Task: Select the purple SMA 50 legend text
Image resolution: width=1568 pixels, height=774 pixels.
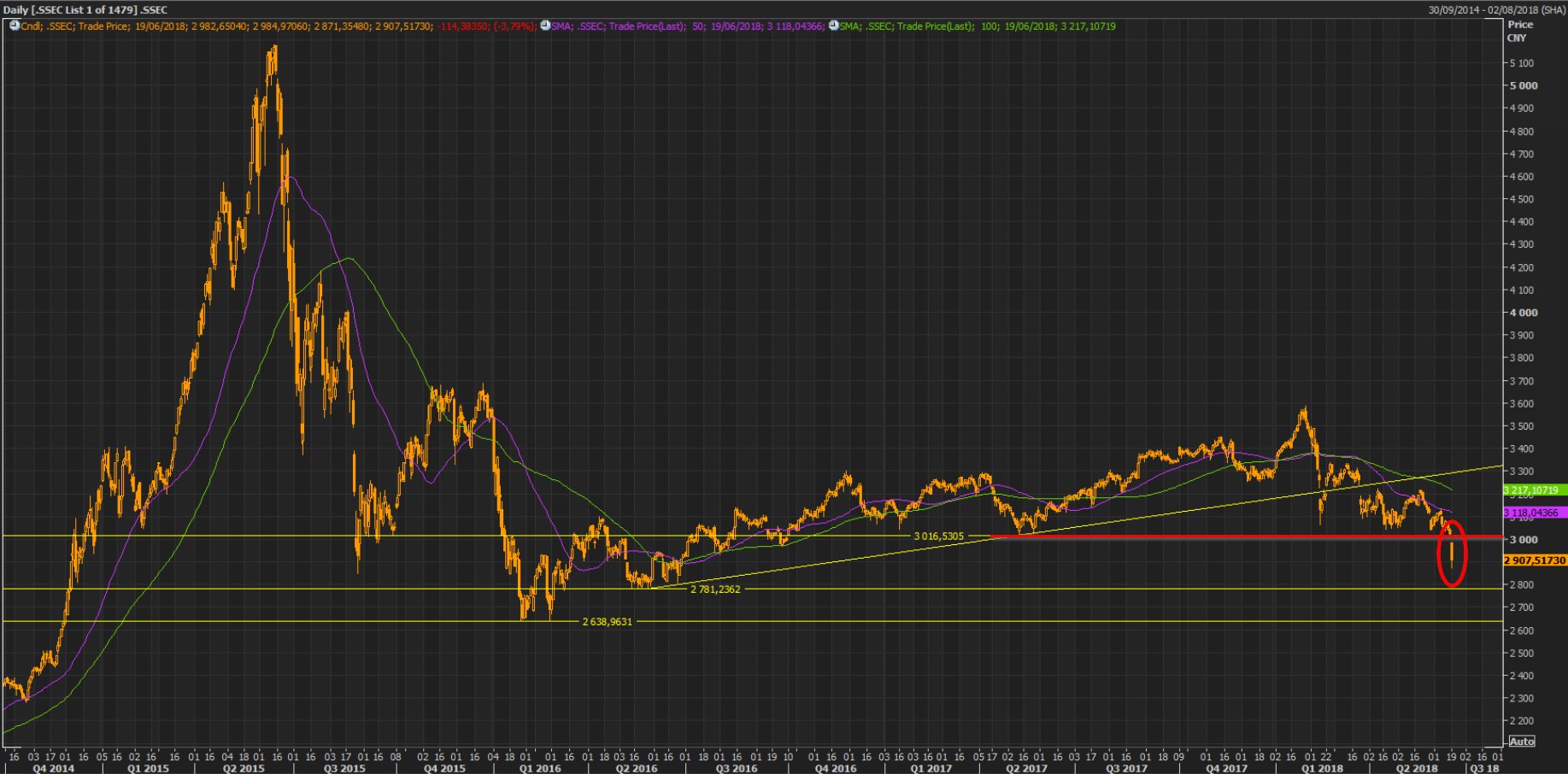Action: pos(688,26)
